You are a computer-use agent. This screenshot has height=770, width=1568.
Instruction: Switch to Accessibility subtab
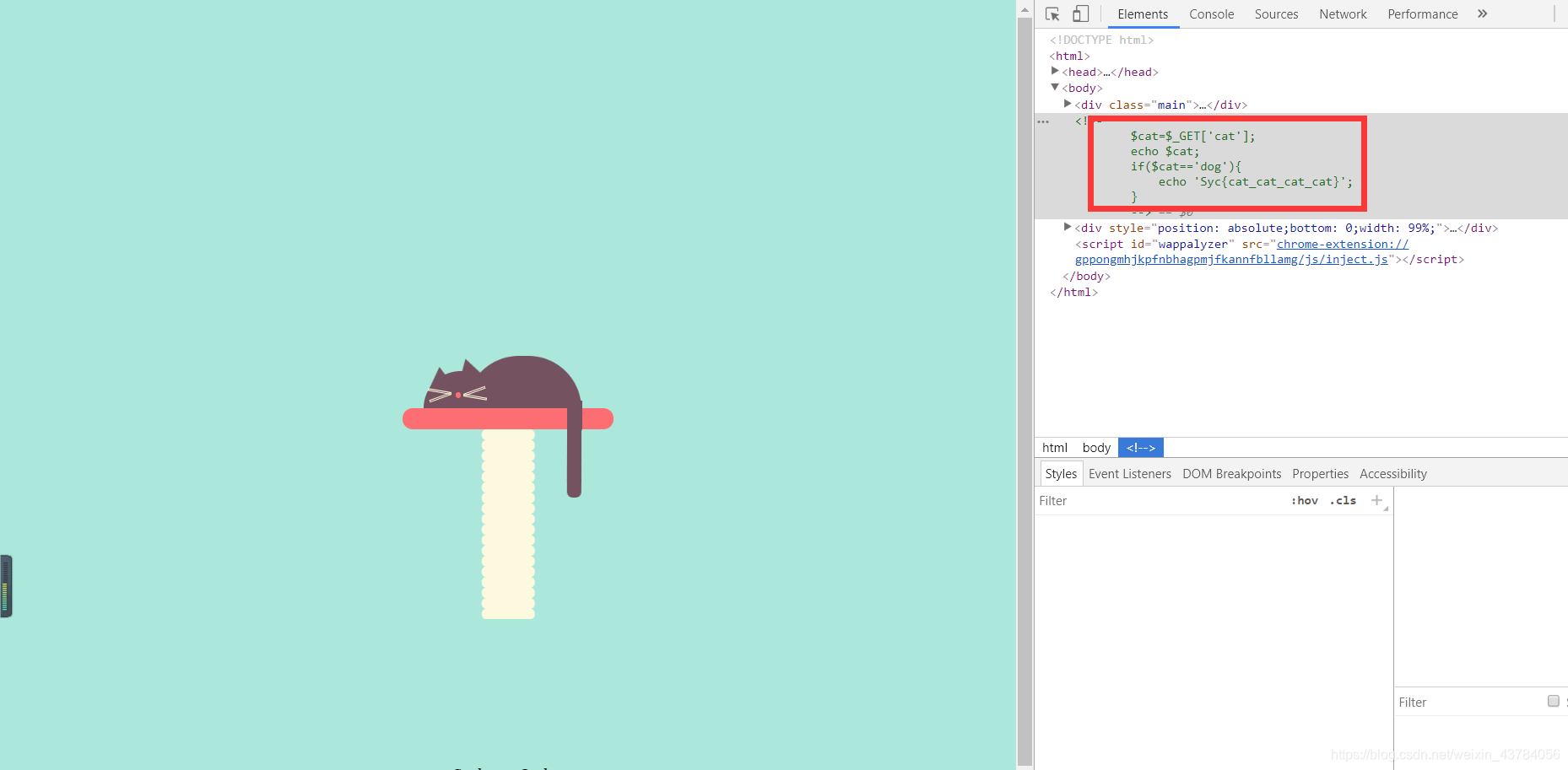[x=1392, y=474]
